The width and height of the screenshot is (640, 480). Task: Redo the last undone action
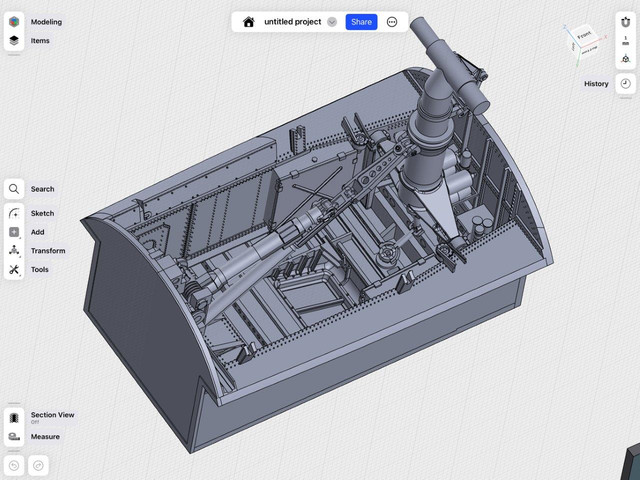38,465
